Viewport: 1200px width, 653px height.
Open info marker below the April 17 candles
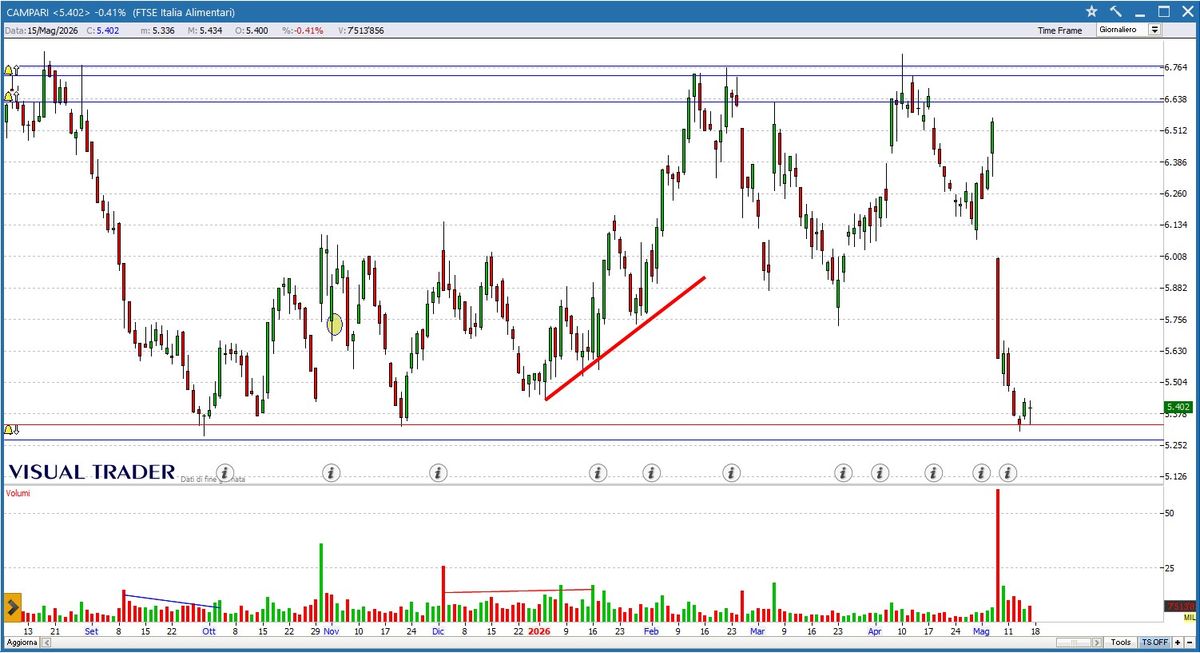pos(934,472)
